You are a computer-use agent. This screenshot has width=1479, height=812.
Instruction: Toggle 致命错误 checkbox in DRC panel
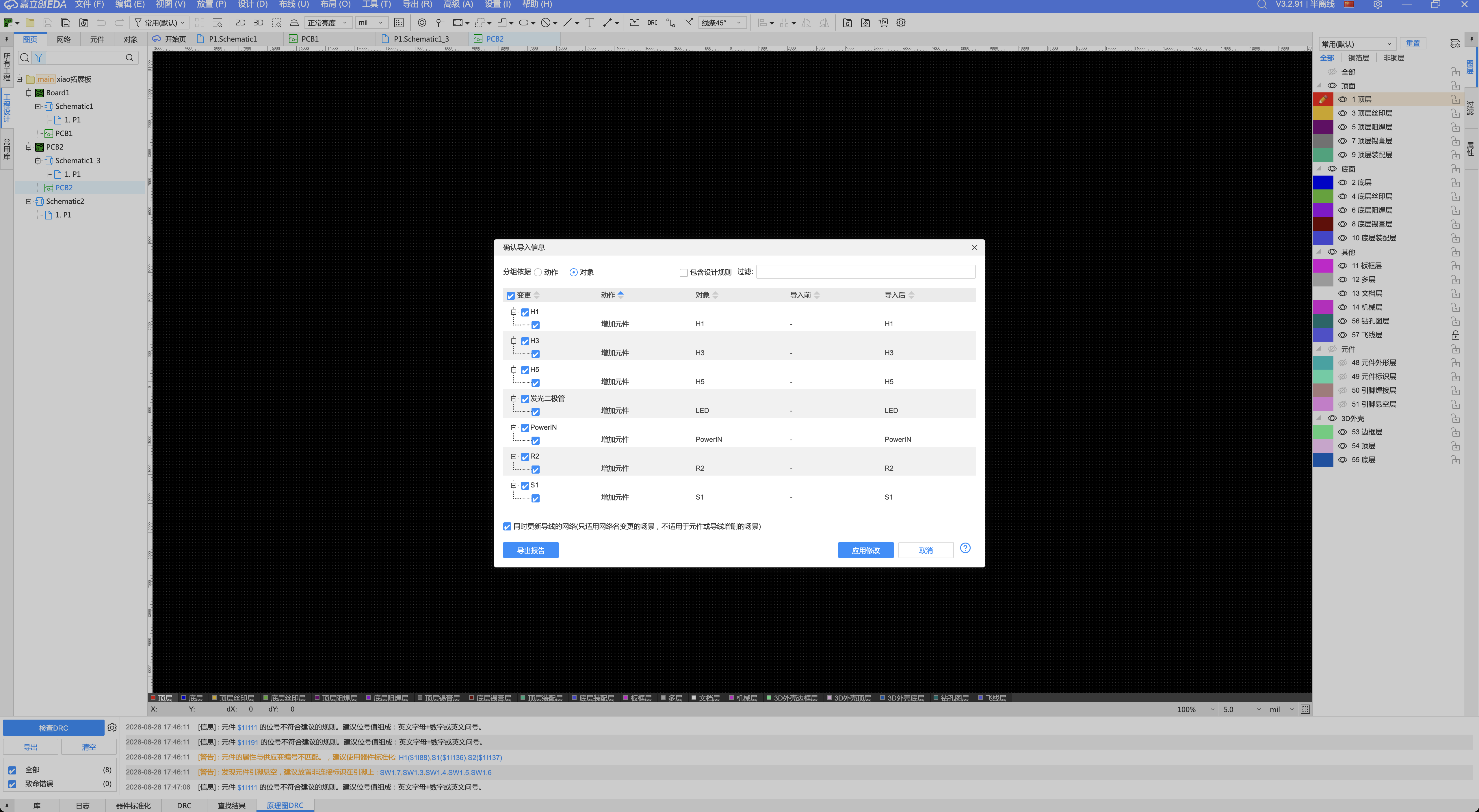click(12, 784)
